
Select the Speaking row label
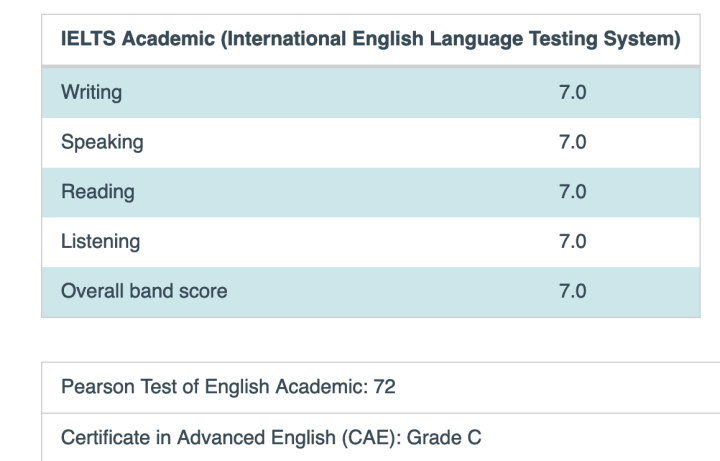tap(102, 142)
